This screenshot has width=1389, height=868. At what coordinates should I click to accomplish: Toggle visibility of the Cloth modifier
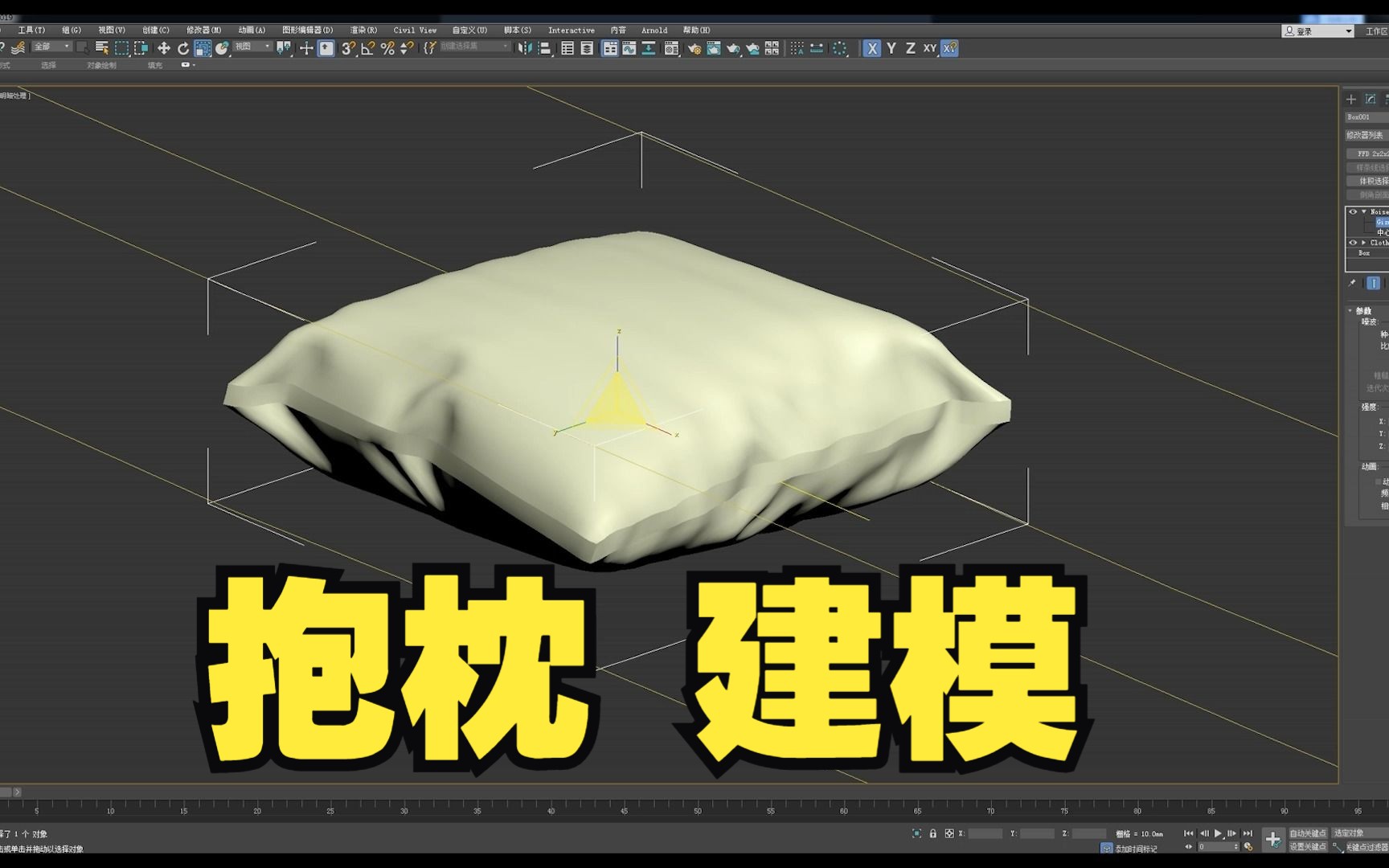pyautogui.click(x=1353, y=242)
